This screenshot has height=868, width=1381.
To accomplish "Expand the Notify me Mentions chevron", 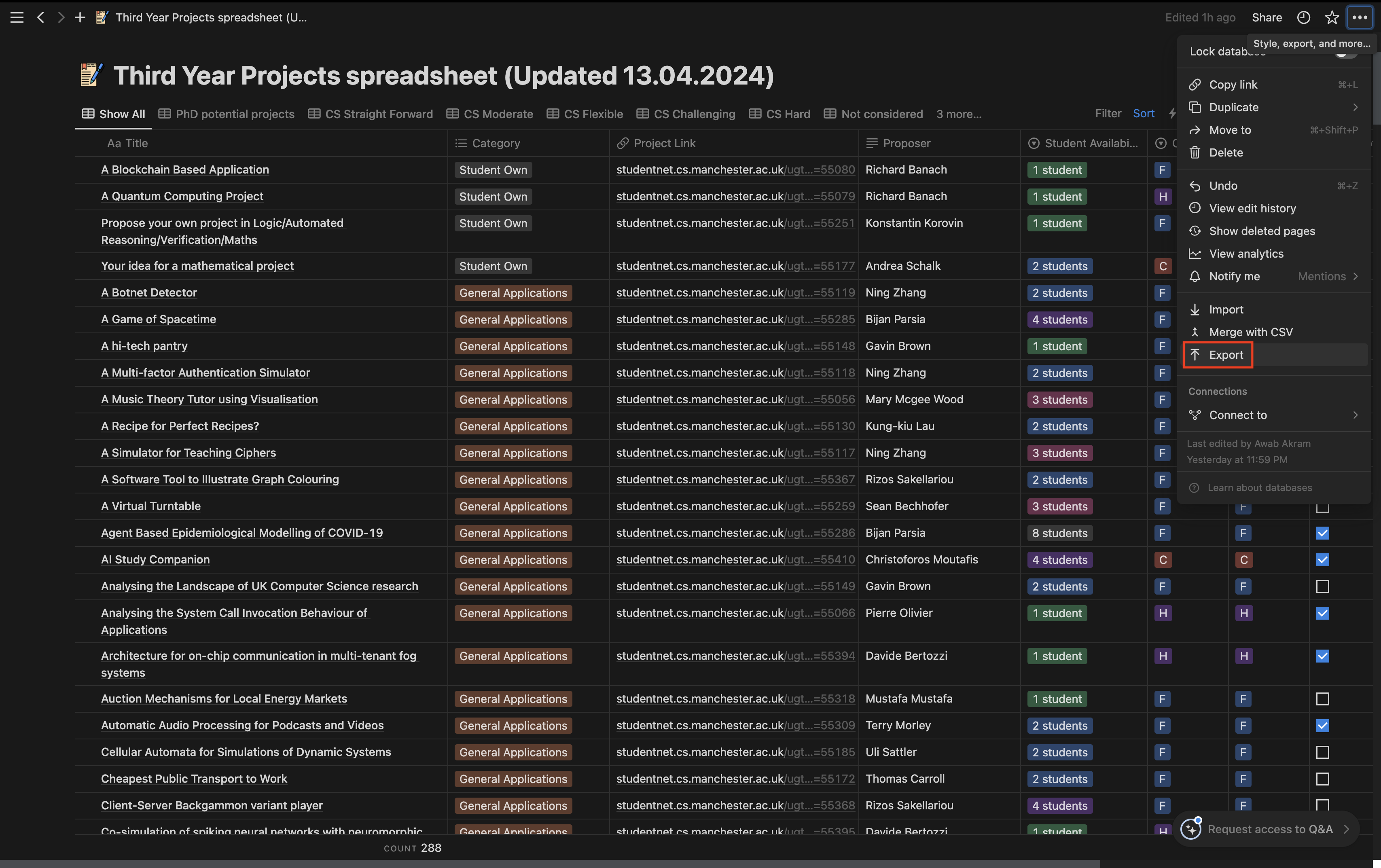I will click(x=1356, y=276).
